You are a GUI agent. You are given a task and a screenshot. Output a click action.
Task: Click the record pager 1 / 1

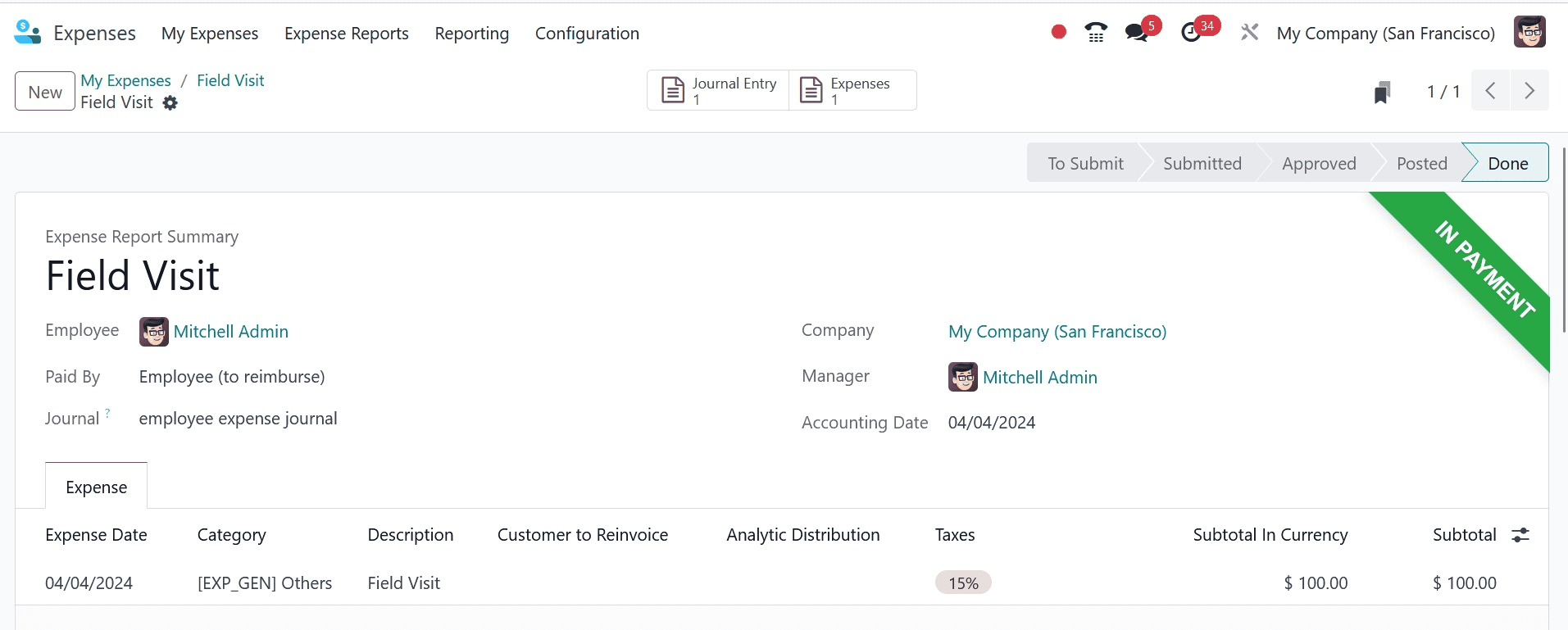(1443, 92)
